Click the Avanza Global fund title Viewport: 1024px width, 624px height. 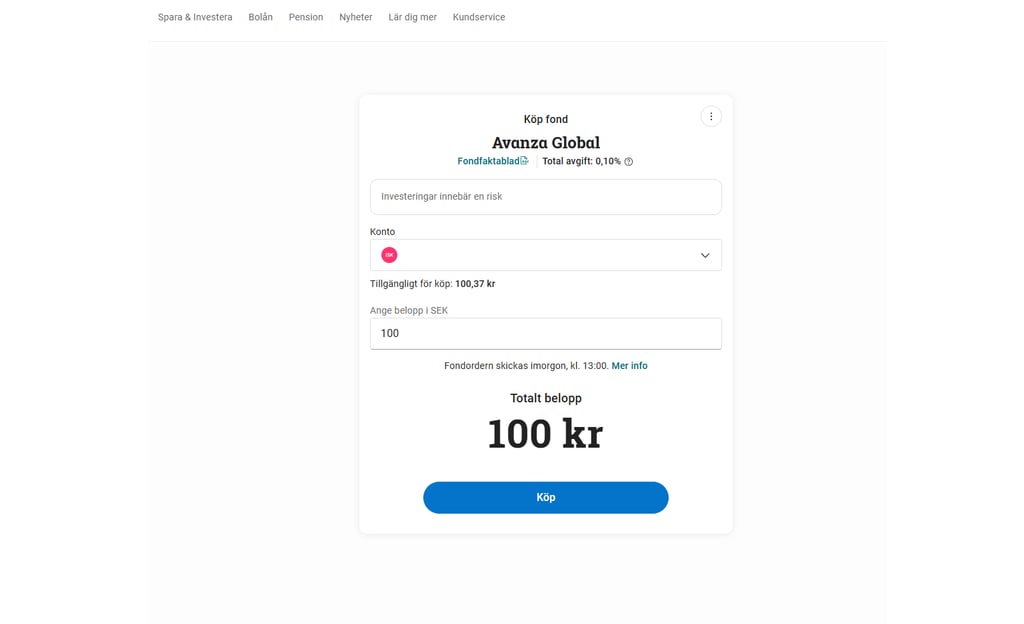545,142
